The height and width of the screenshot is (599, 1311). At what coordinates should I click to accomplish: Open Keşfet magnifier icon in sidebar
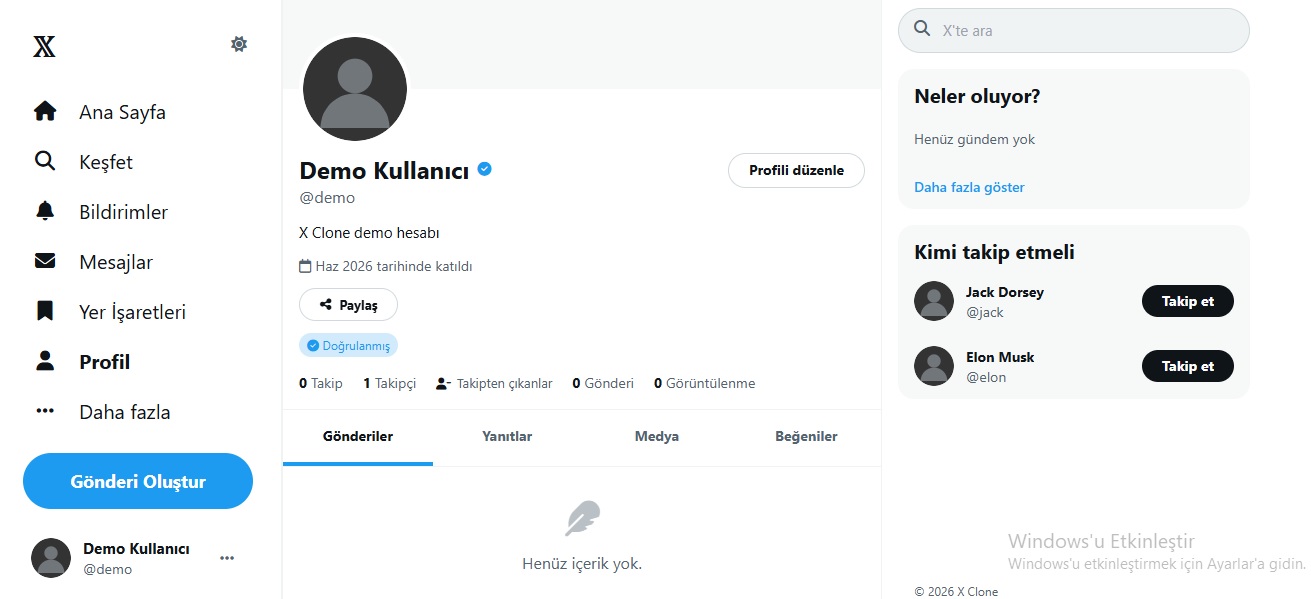(x=45, y=161)
